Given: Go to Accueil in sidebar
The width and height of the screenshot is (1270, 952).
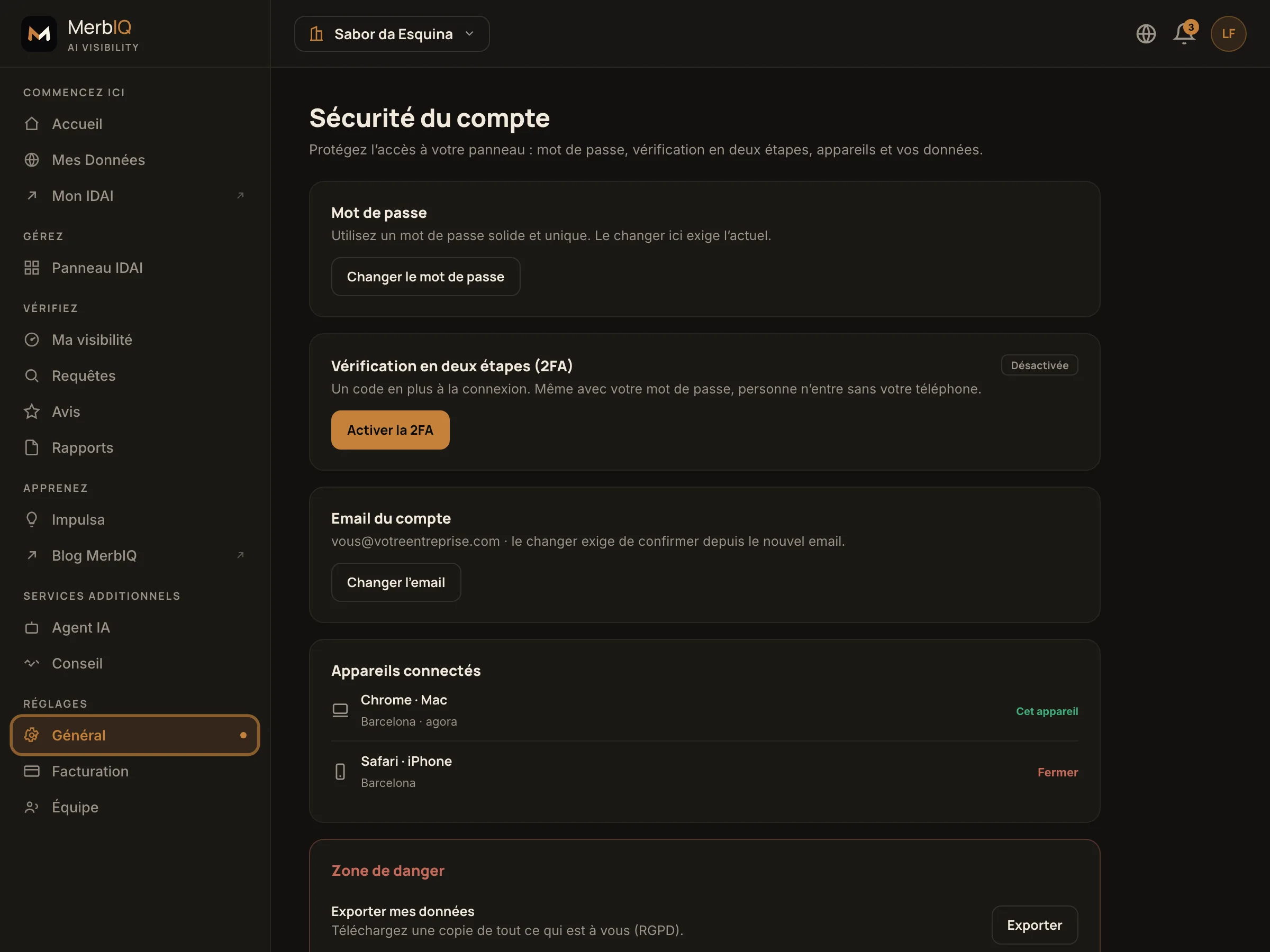Looking at the screenshot, I should tap(135, 124).
